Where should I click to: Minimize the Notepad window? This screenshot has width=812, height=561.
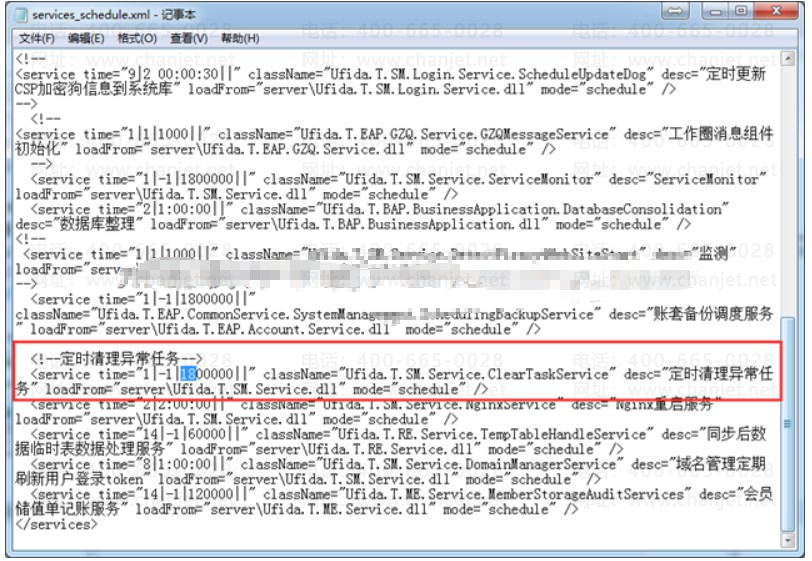tap(716, 11)
